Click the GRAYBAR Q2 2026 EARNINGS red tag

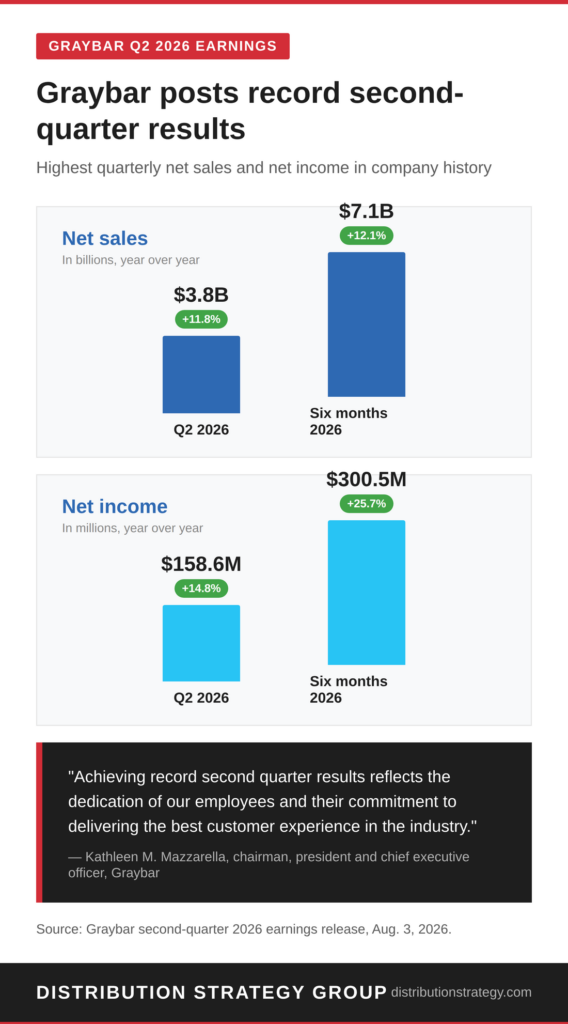163,46
